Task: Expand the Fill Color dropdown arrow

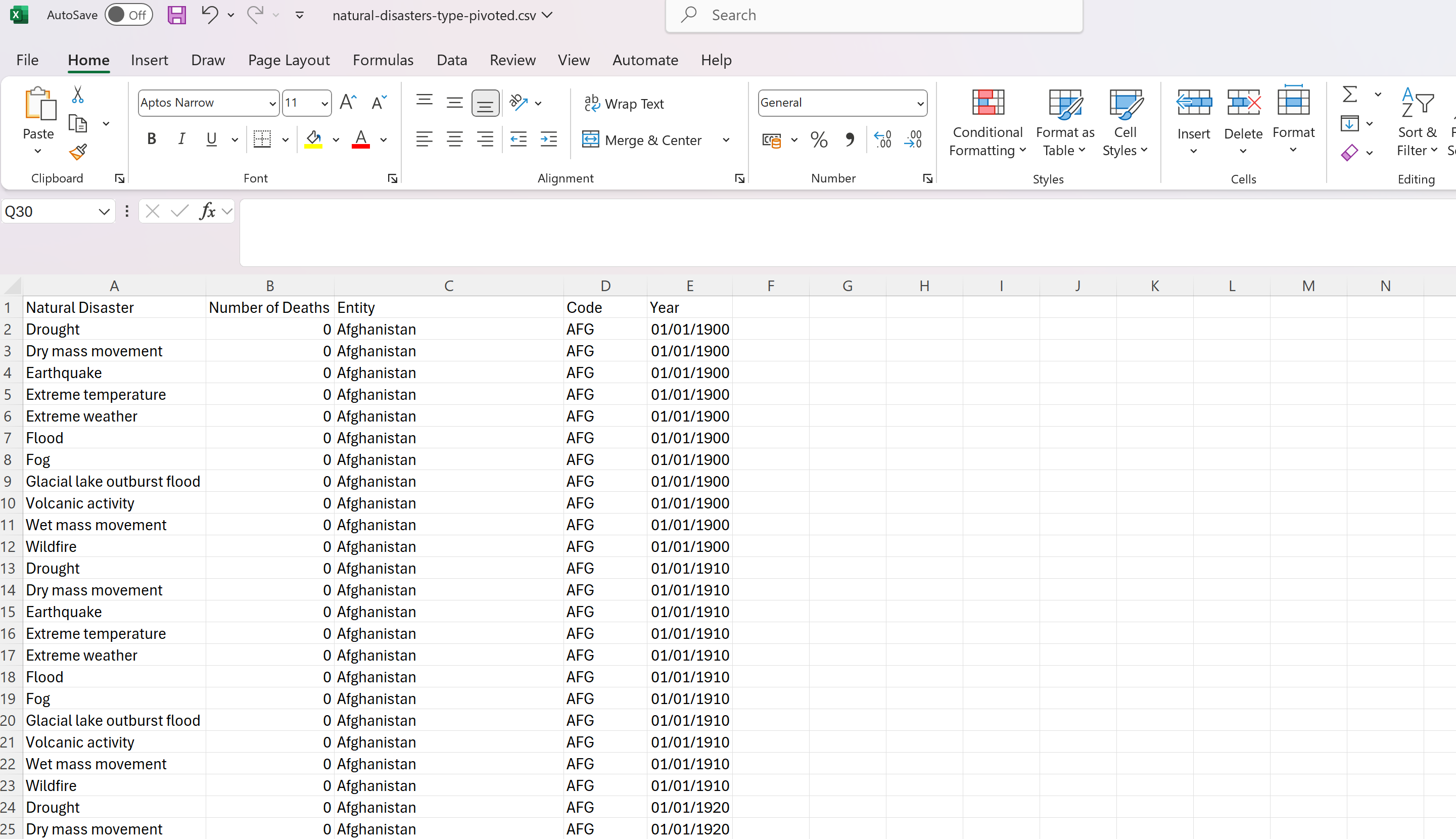Action: 337,139
